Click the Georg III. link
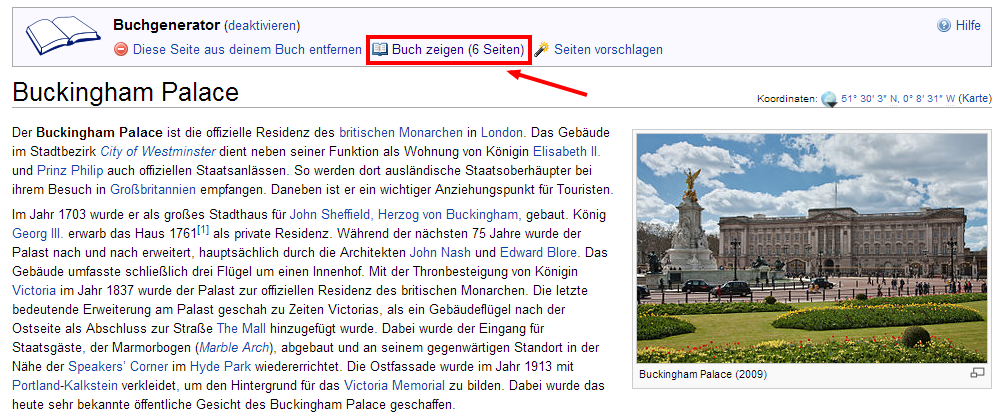 [37, 233]
